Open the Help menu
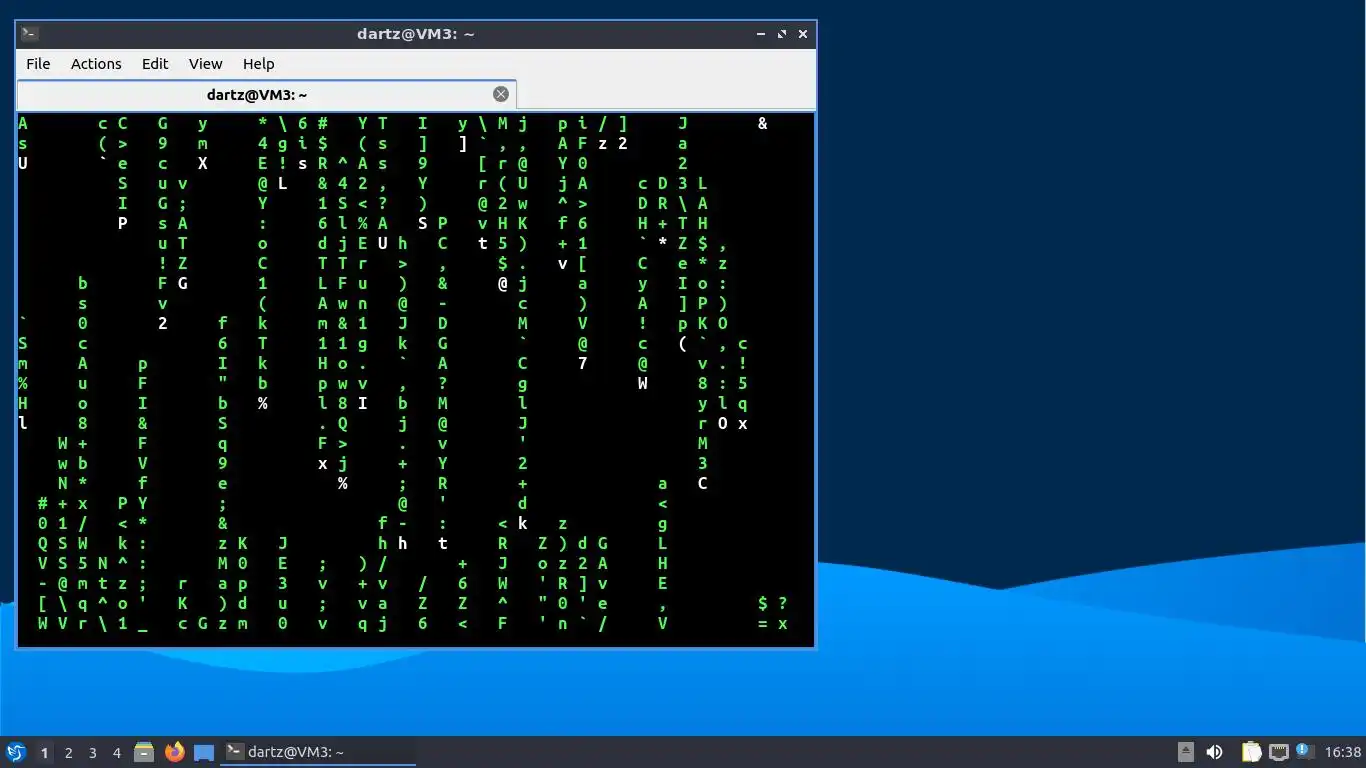1366x768 pixels. point(258,63)
